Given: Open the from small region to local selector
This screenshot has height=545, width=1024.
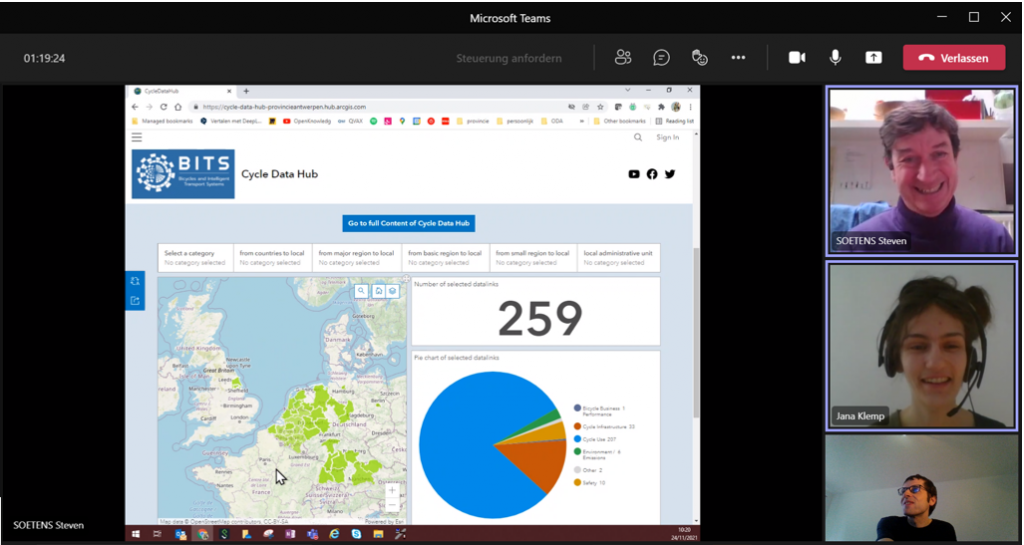Looking at the screenshot, I should click(x=533, y=258).
